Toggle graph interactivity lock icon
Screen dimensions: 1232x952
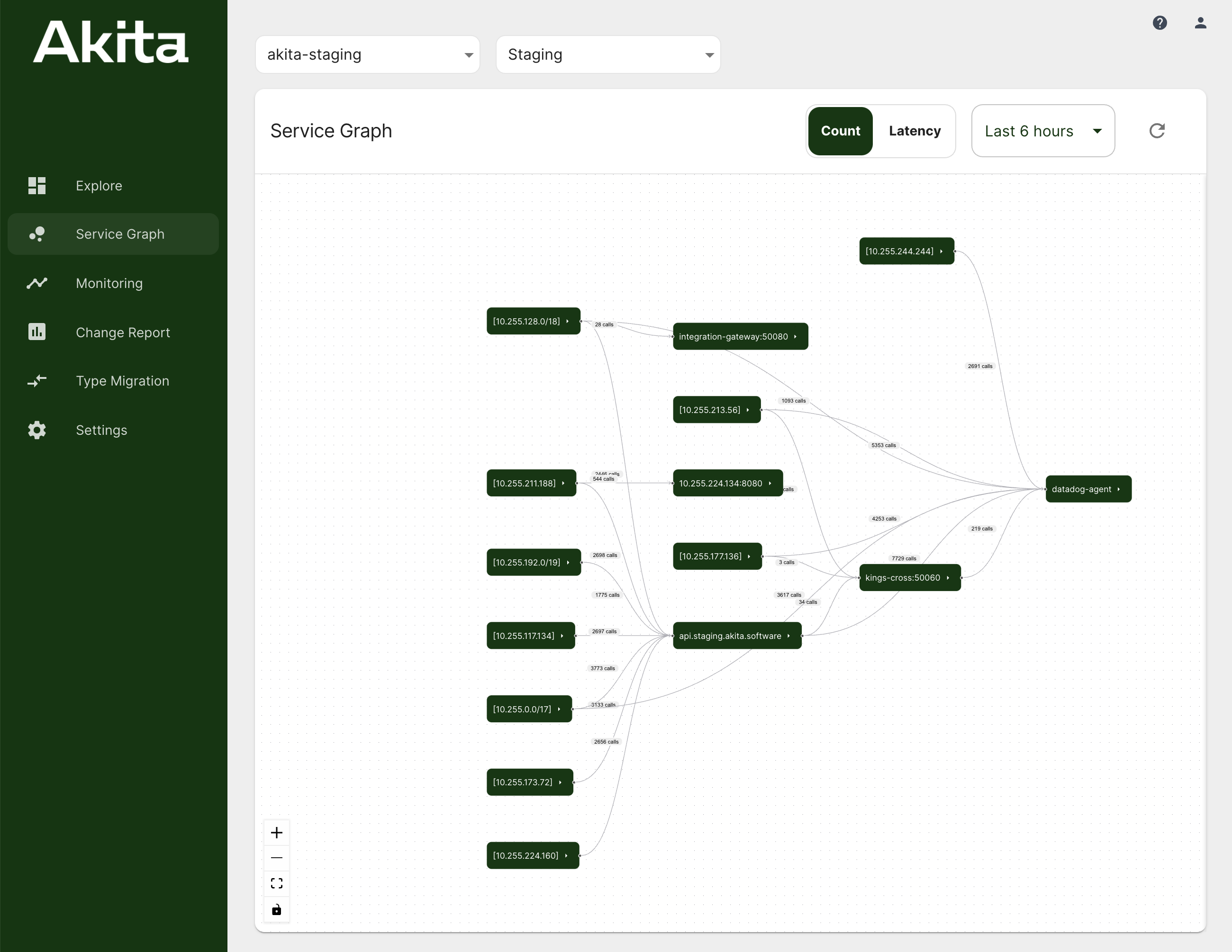(276, 909)
